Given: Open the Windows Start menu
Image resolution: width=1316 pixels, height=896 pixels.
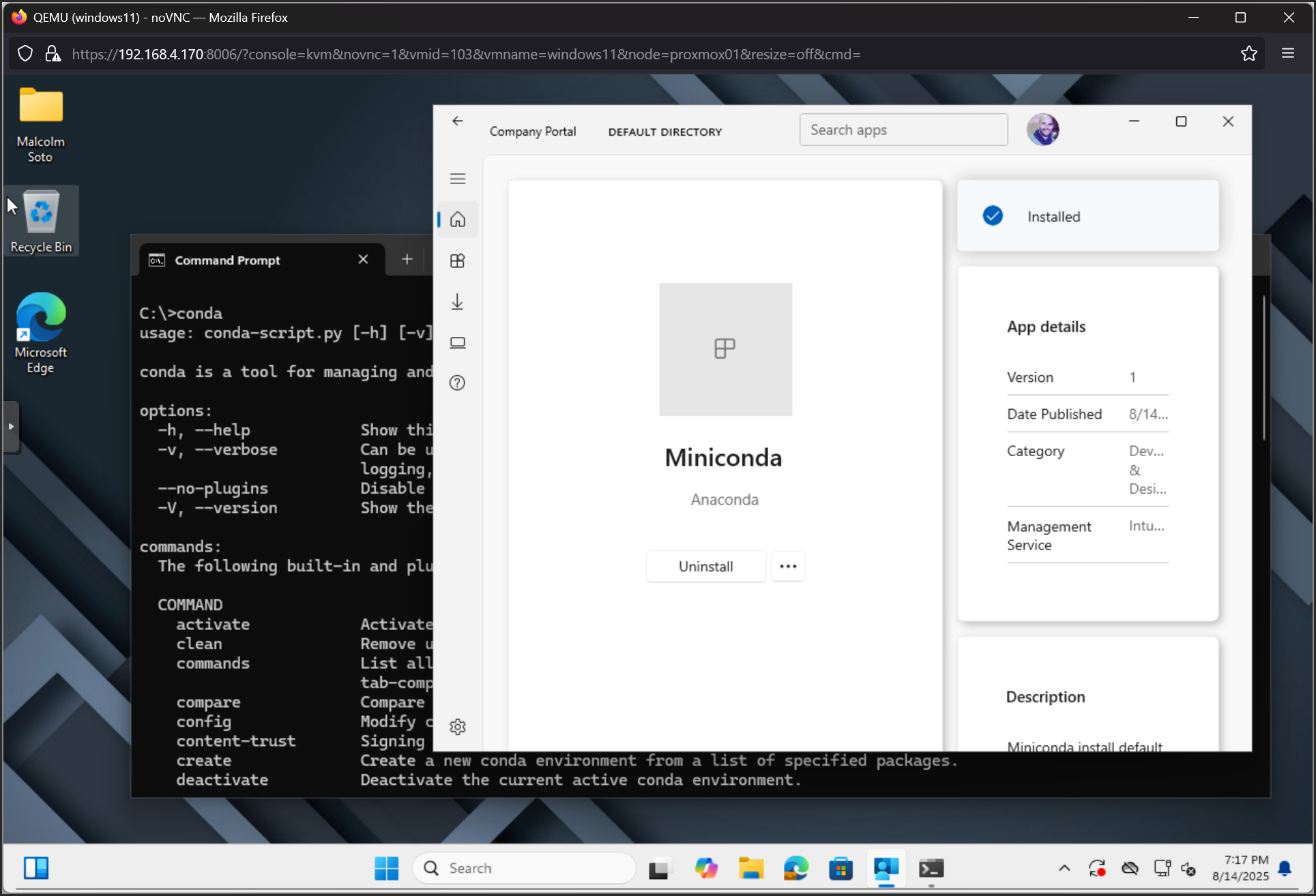Looking at the screenshot, I should tap(386, 868).
